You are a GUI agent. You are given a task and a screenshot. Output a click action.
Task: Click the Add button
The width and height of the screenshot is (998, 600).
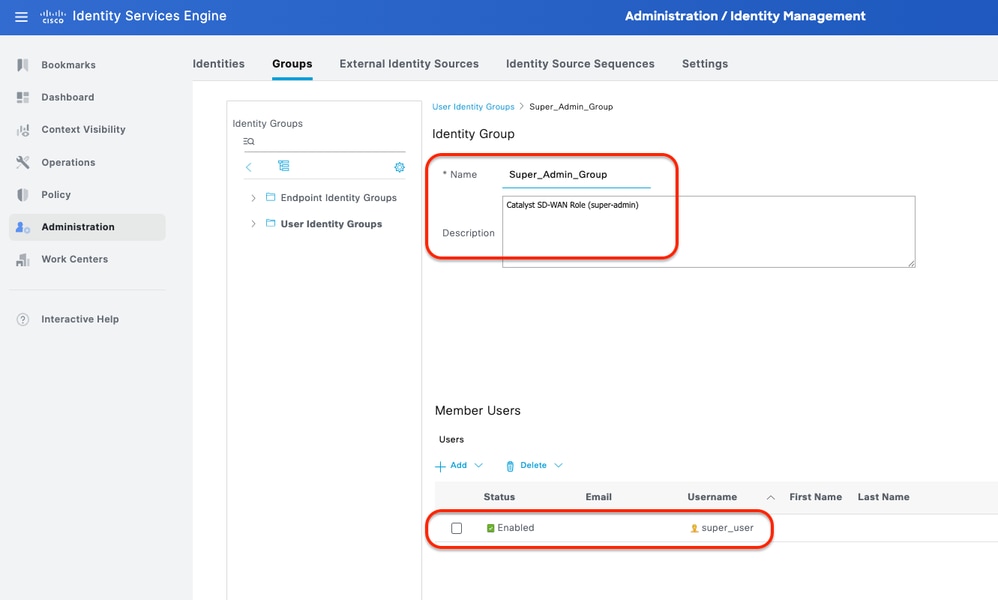[458, 465]
